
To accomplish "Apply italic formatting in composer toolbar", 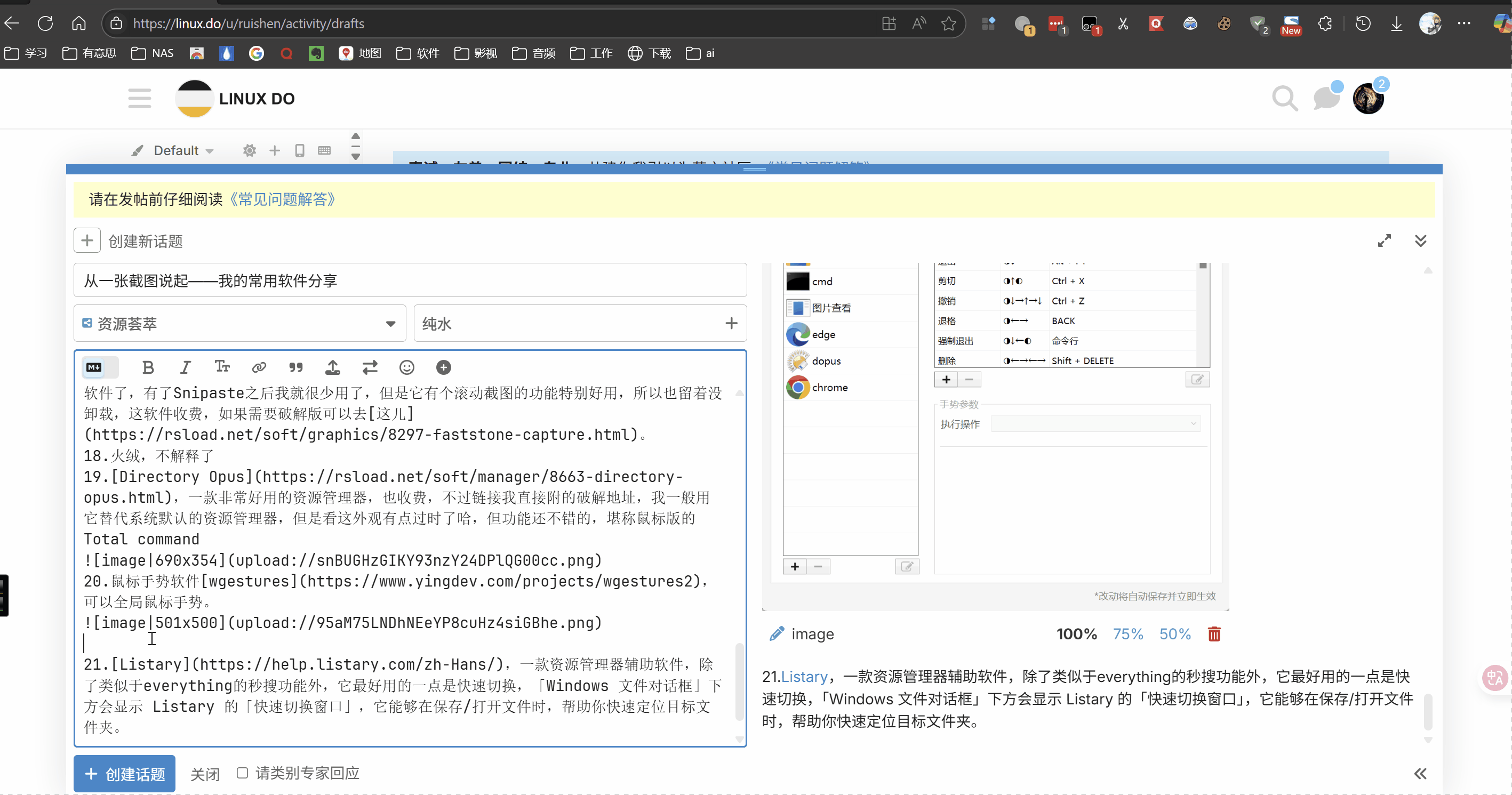I will click(185, 367).
